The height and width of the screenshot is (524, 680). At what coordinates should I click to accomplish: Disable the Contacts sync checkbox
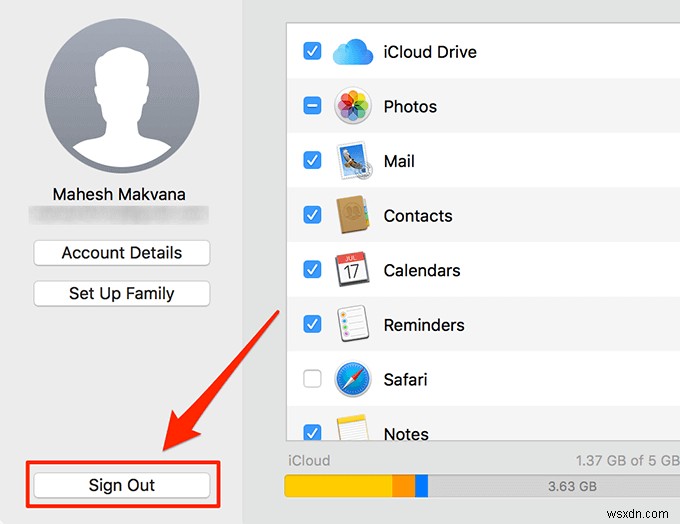point(312,215)
